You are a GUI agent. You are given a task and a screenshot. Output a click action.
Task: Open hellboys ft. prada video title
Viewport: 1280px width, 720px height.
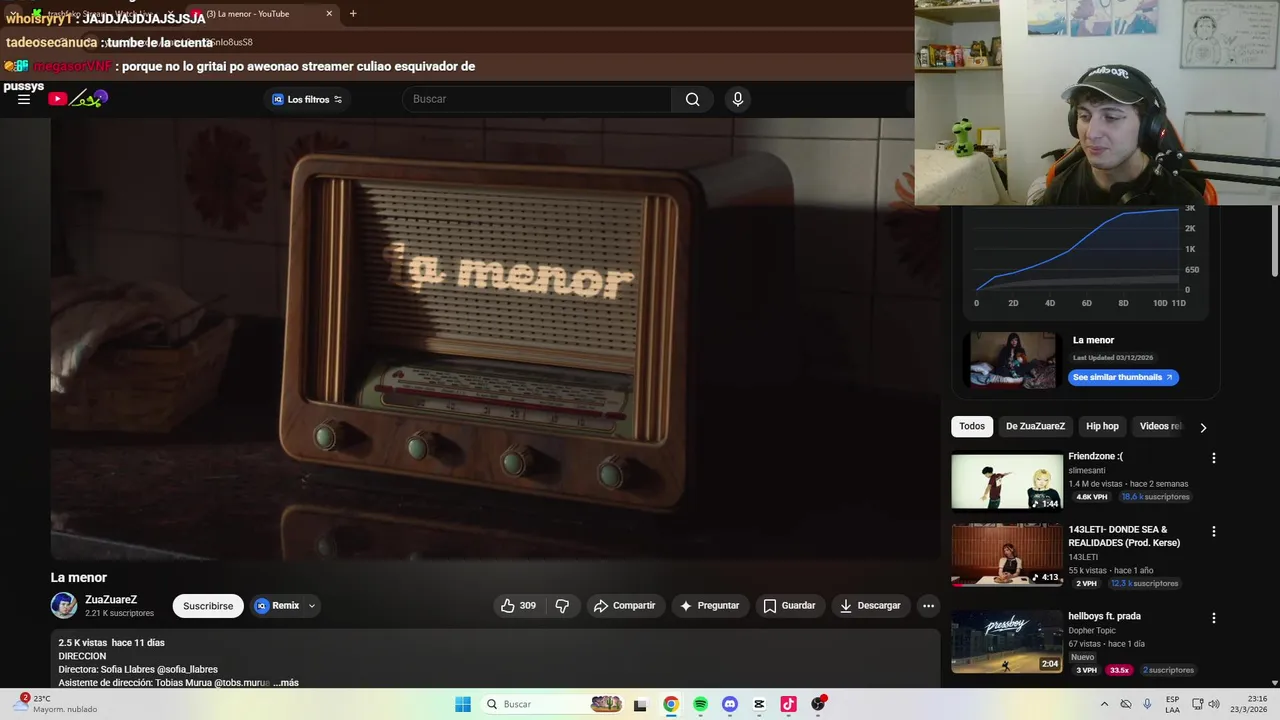pyautogui.click(x=1104, y=617)
